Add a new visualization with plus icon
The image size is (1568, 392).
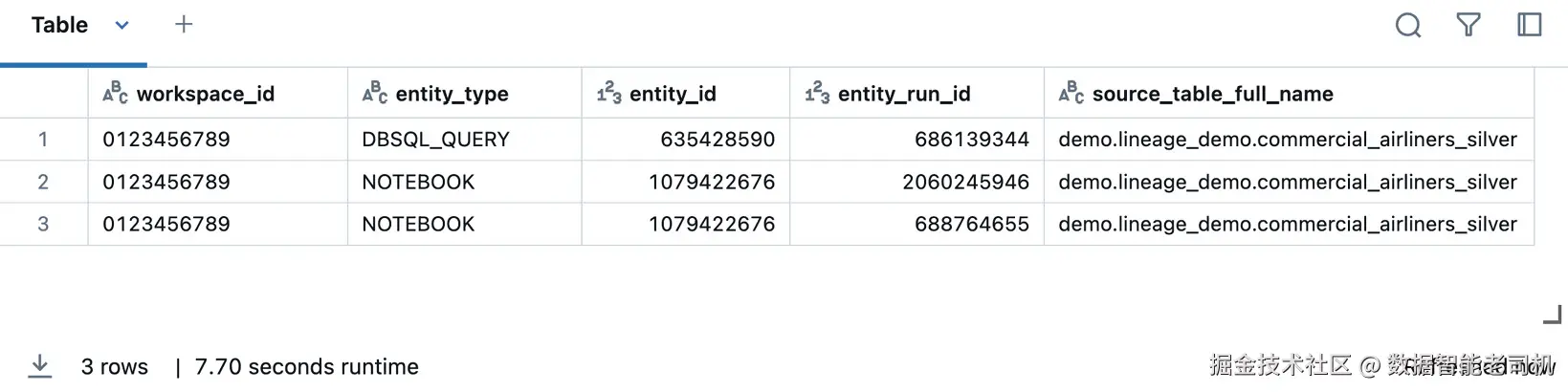(184, 24)
